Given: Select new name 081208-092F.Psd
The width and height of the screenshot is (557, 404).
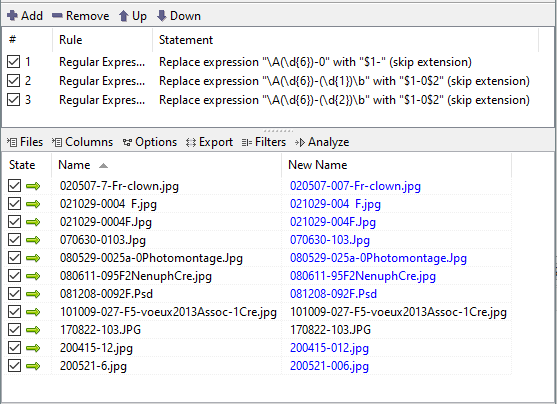Looking at the screenshot, I should tap(333, 294).
